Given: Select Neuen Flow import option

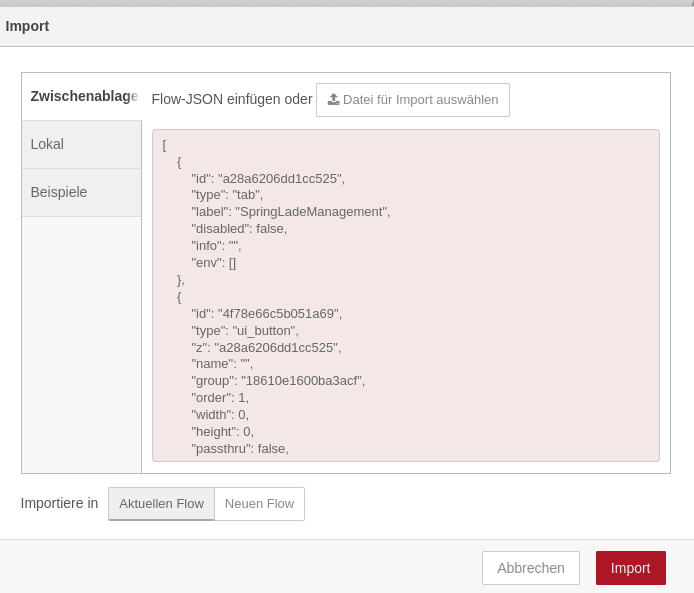Looking at the screenshot, I should [x=259, y=504].
